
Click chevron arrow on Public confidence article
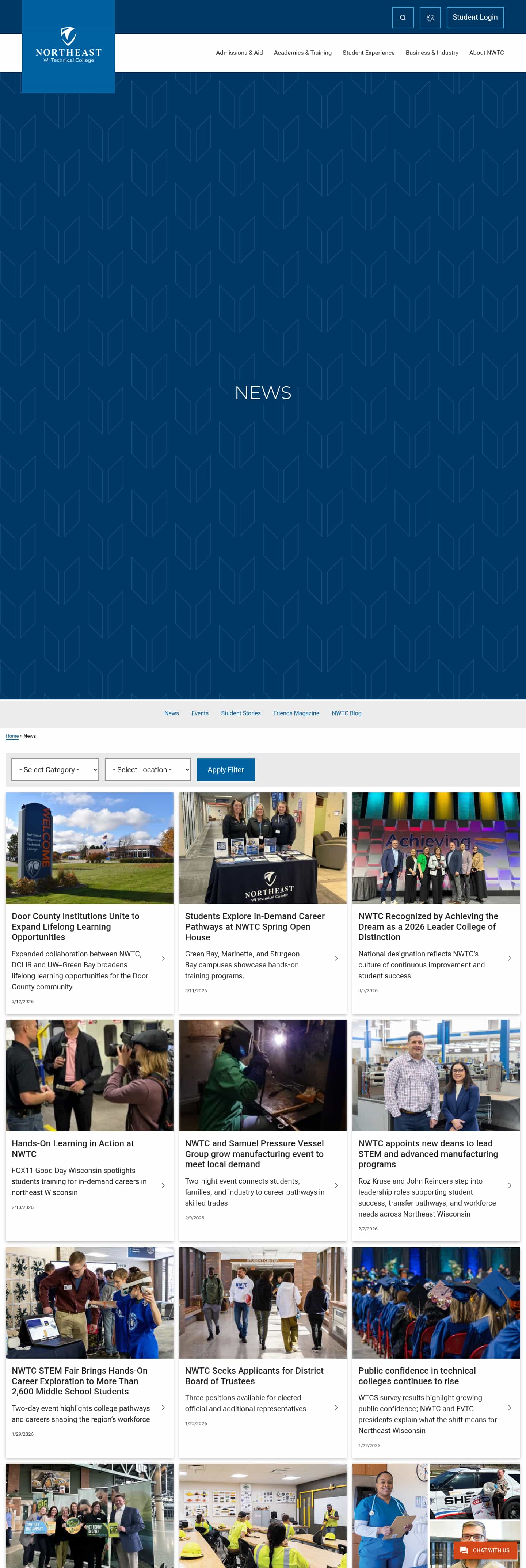pos(510,1407)
